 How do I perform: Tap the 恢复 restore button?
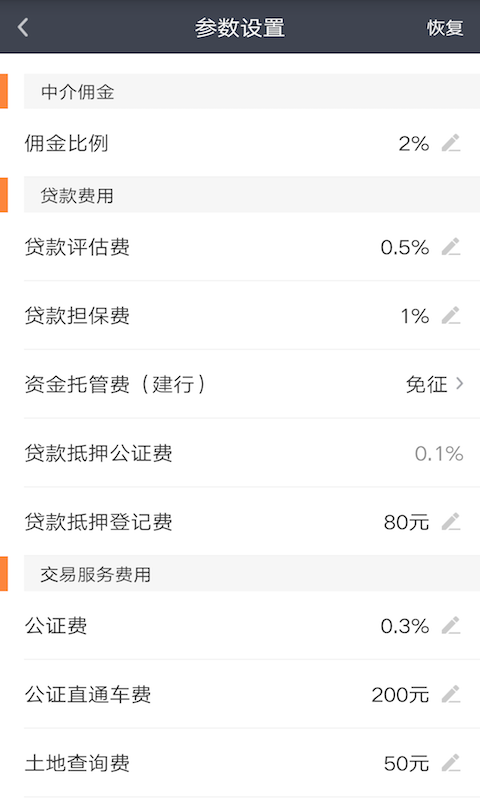(445, 28)
